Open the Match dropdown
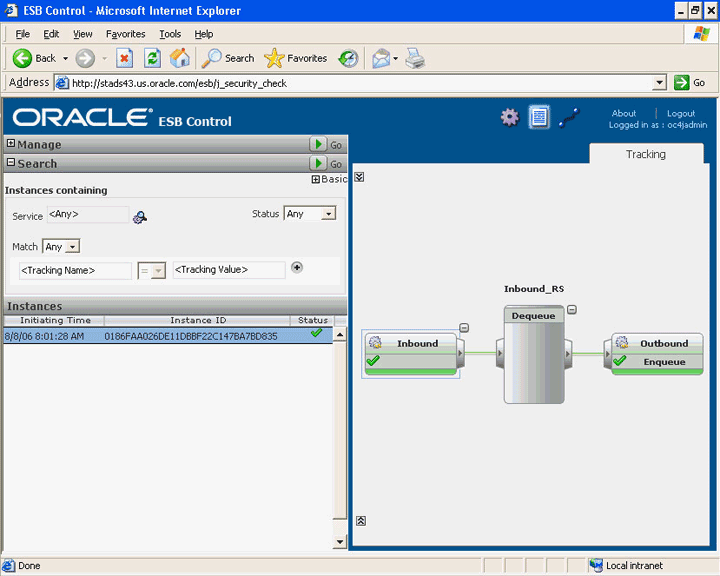 tap(73, 247)
